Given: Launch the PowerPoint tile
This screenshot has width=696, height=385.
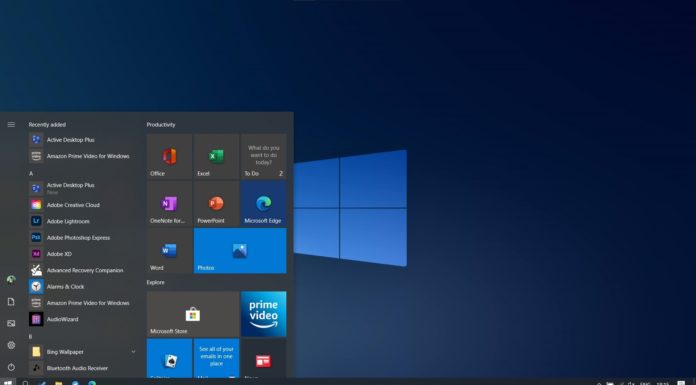Looking at the screenshot, I should (216, 204).
